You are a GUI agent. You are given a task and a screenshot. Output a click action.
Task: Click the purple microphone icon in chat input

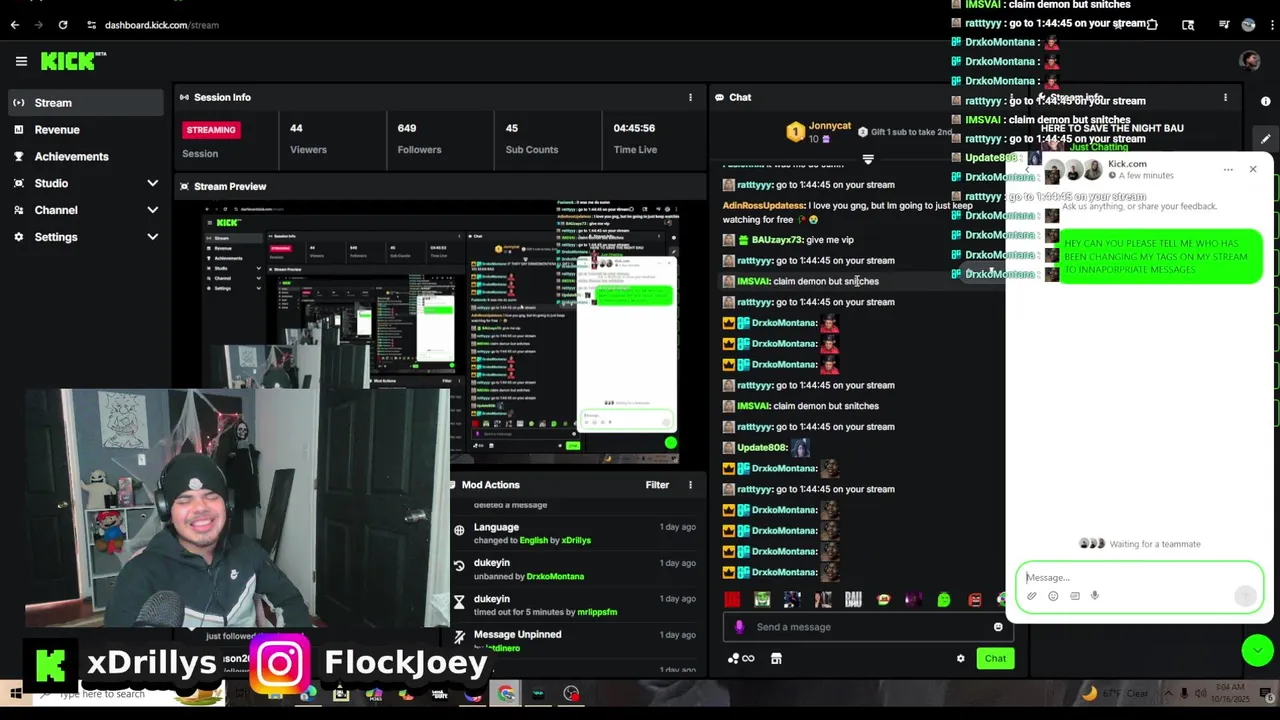coord(739,627)
